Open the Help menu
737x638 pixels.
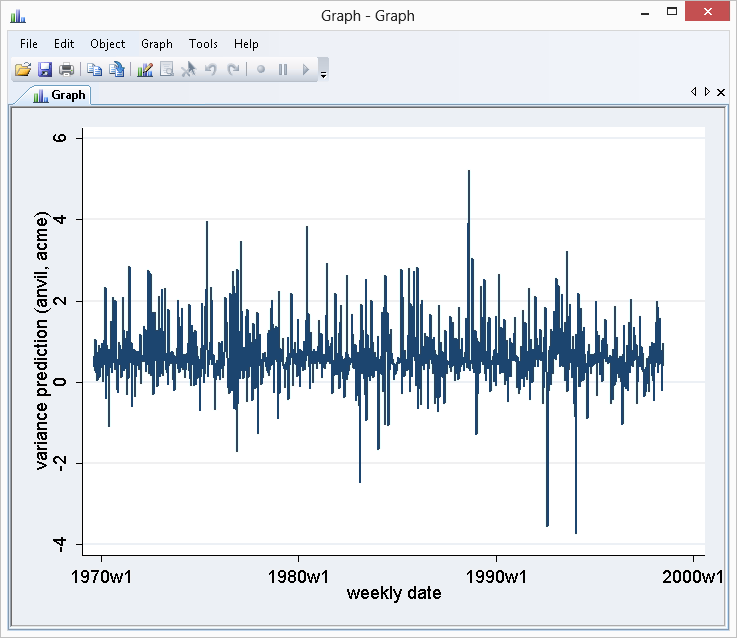tap(246, 44)
